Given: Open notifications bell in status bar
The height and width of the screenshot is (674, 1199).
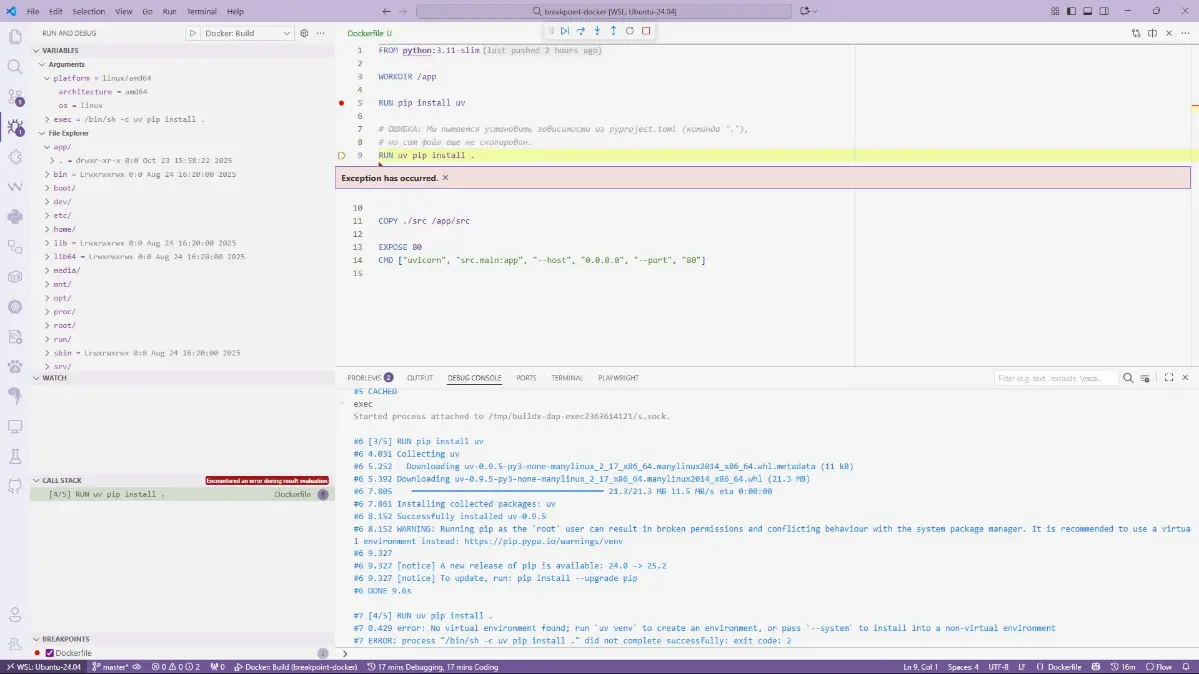Looking at the screenshot, I should tap(1186, 667).
